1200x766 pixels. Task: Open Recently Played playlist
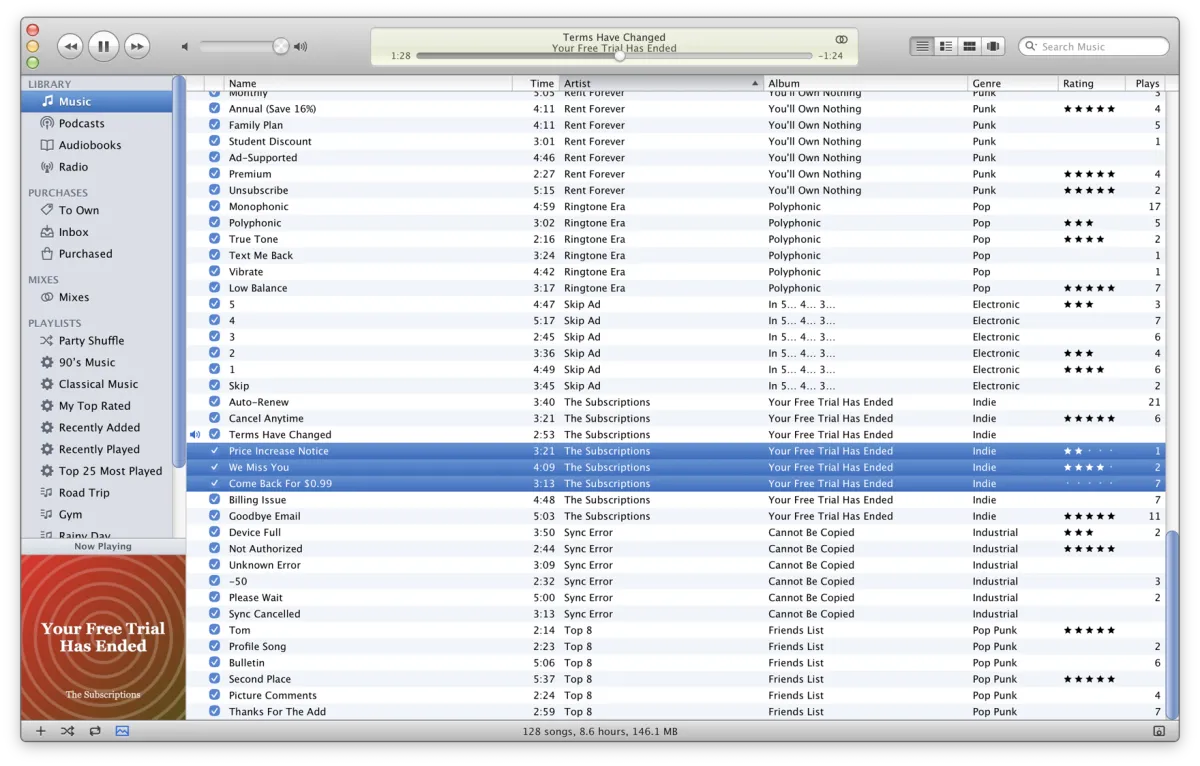pos(97,449)
